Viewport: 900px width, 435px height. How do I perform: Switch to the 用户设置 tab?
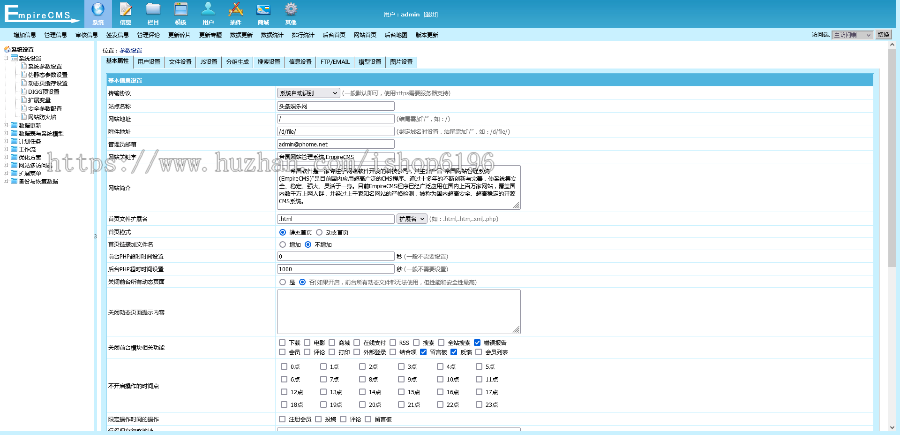(x=149, y=61)
